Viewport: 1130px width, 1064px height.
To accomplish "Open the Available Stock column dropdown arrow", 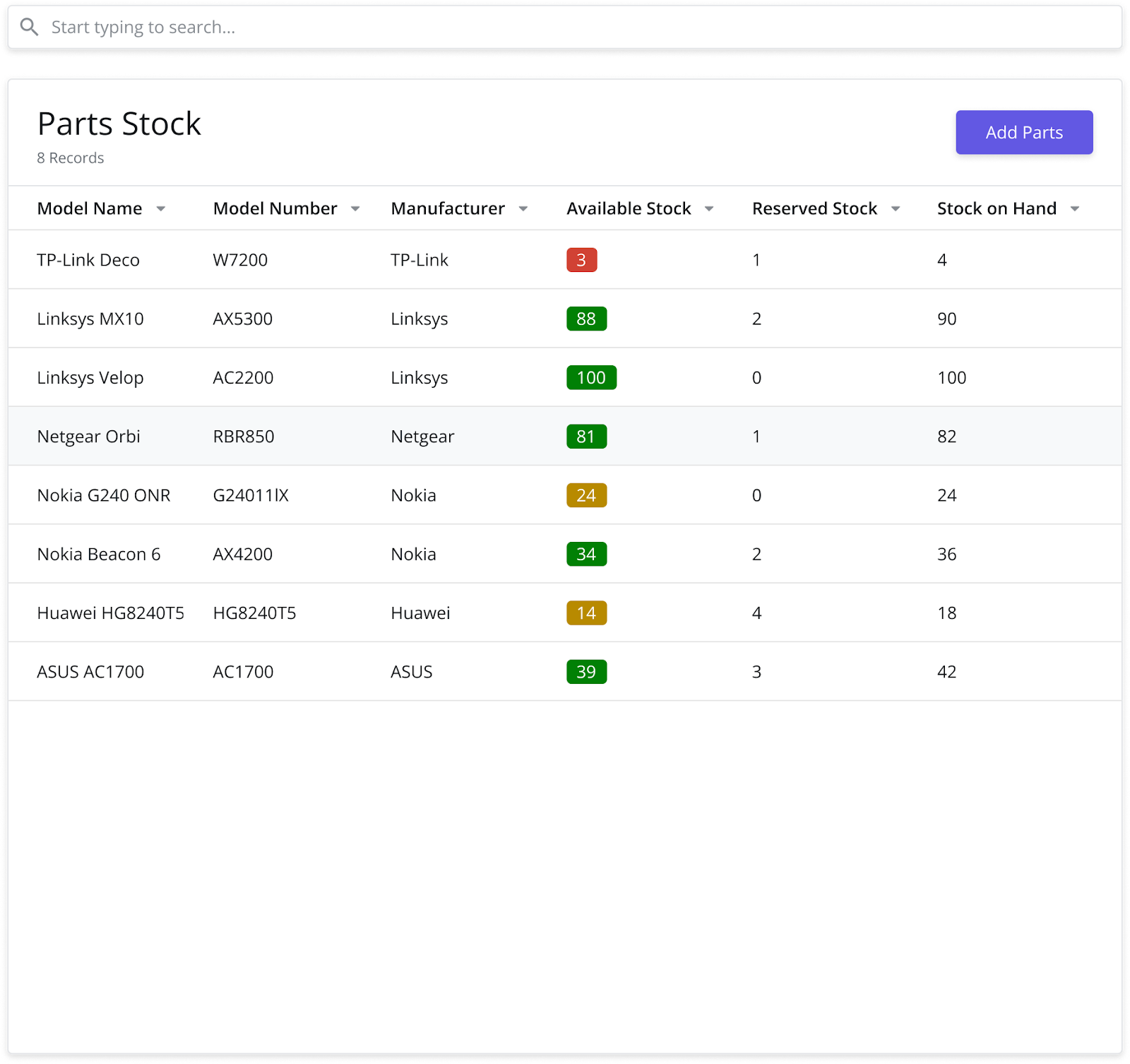I will (709, 208).
